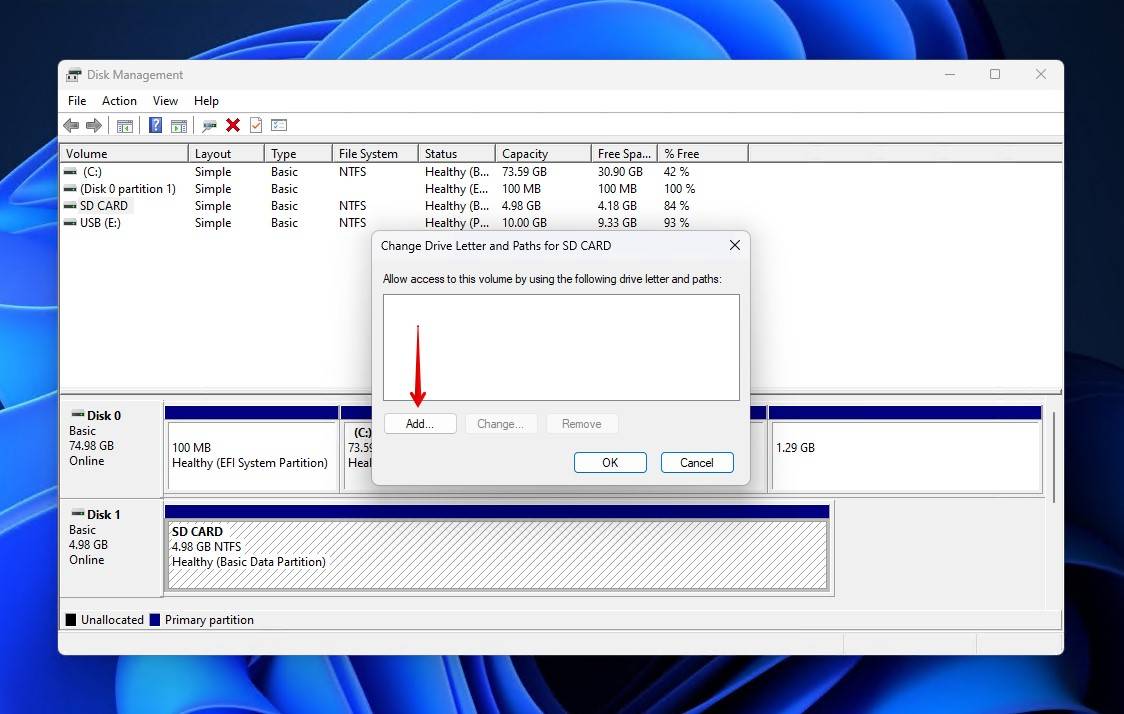Select the (C:) volume row
This screenshot has height=714, width=1124.
point(405,172)
